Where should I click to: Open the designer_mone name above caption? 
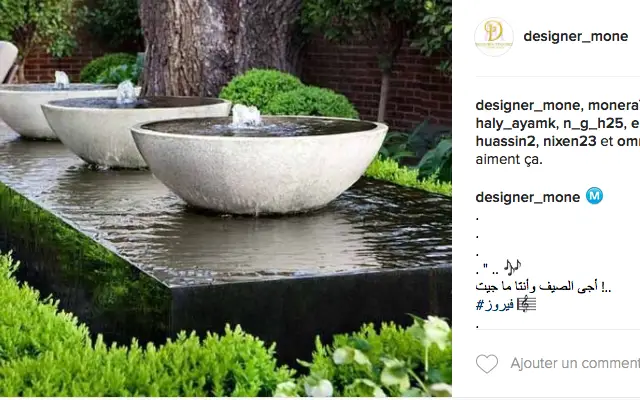[x=528, y=197]
